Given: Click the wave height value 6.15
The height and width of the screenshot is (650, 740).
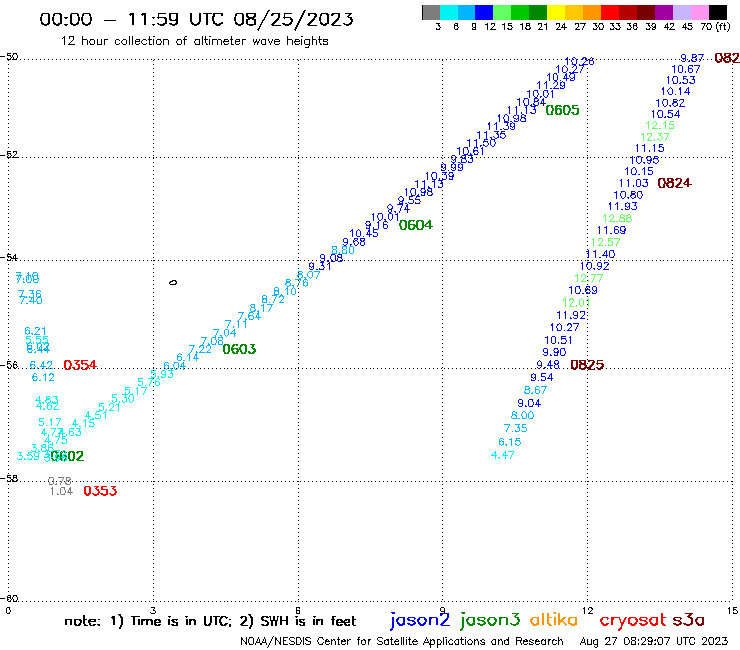Looking at the screenshot, I should click(x=510, y=442).
